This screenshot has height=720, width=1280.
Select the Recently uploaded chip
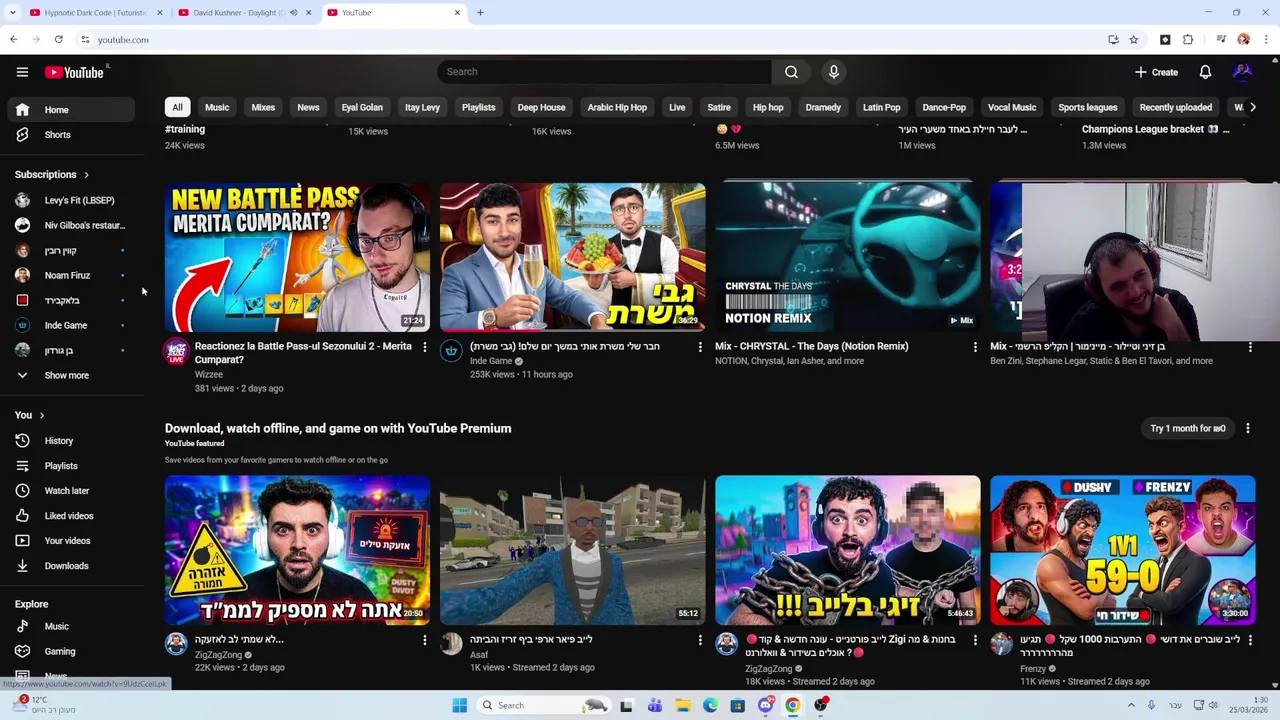1175,108
